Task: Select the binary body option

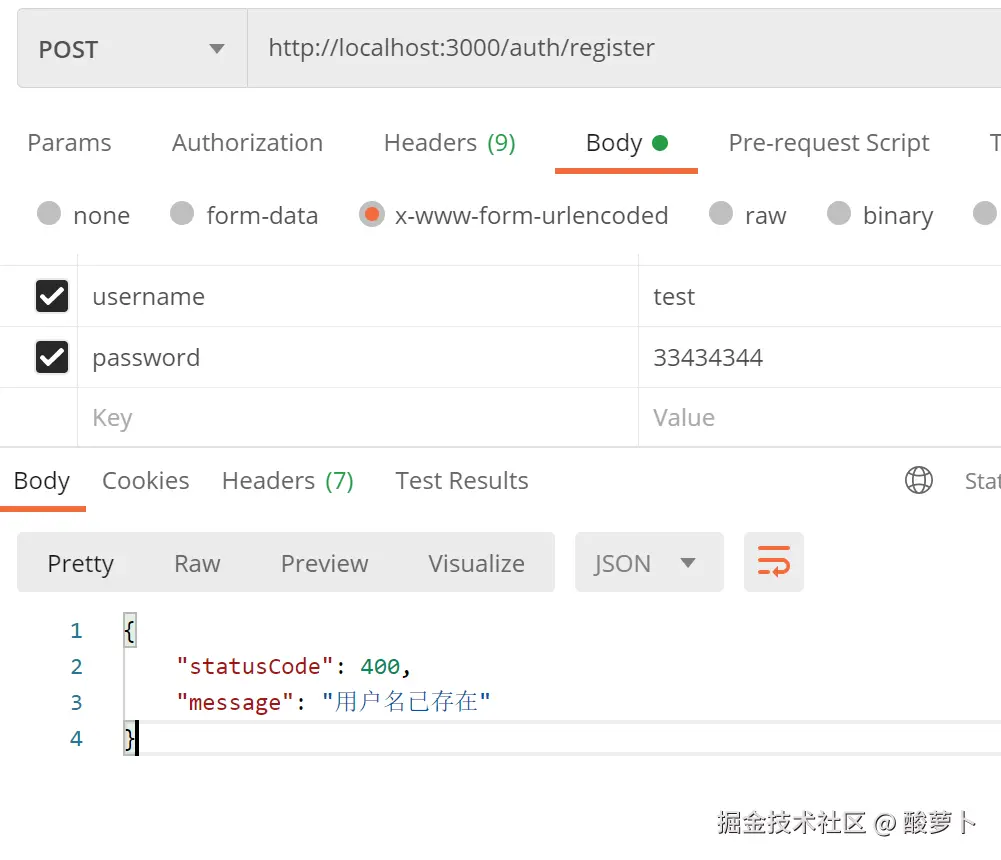Action: 839,214
